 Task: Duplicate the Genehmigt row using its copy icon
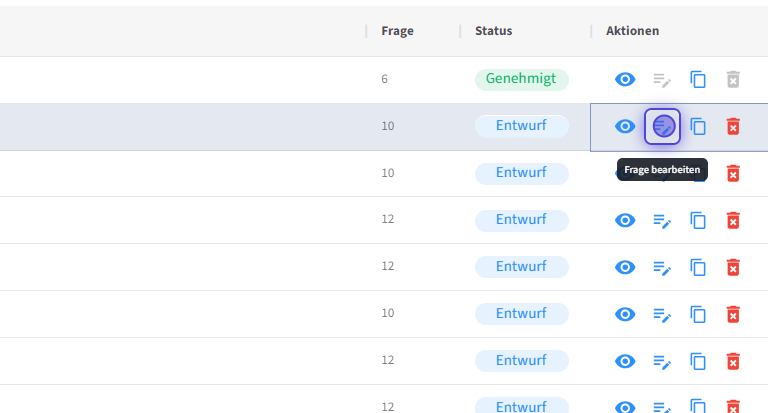[x=698, y=80]
